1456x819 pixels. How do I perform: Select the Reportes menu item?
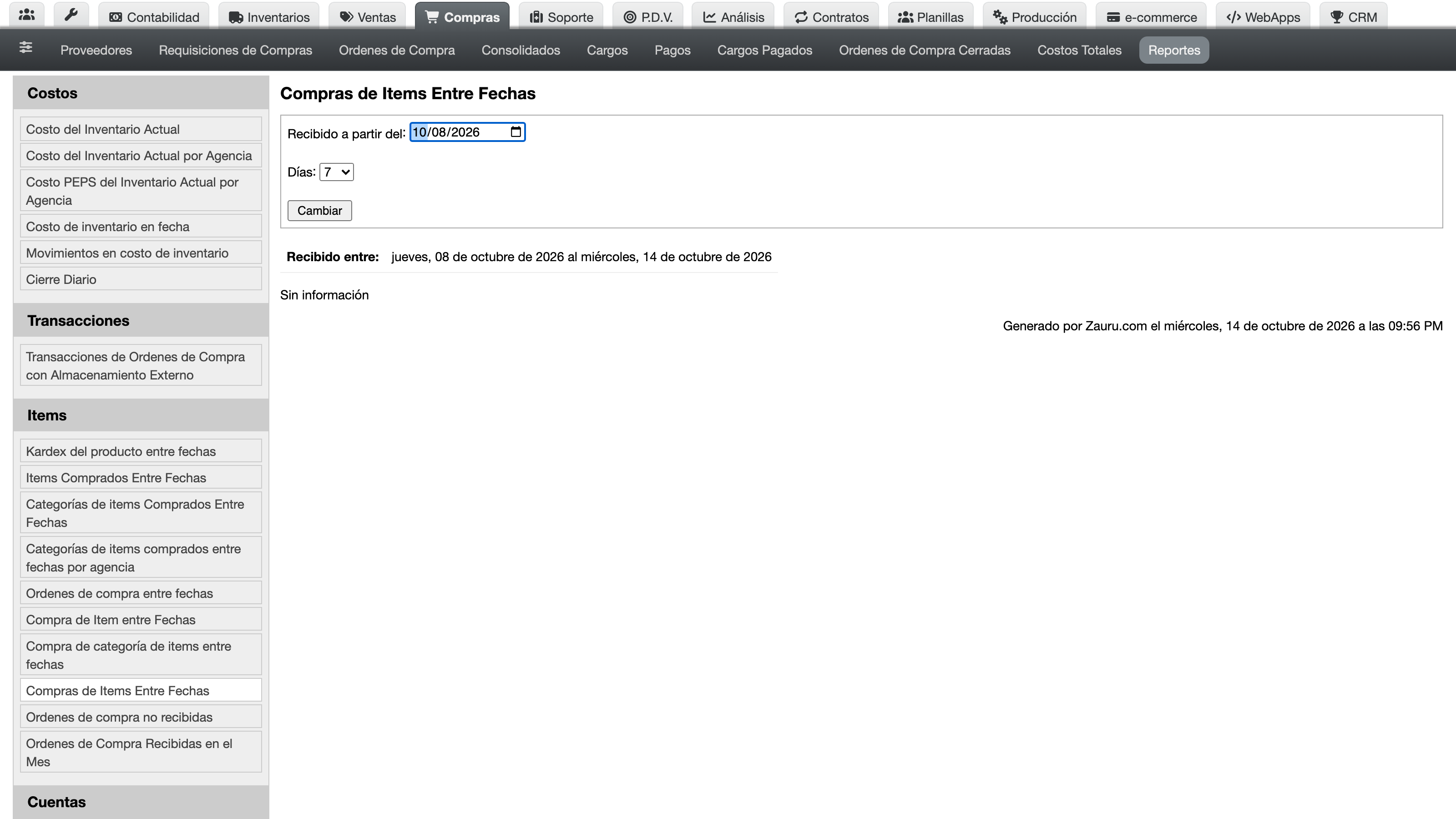[1174, 50]
